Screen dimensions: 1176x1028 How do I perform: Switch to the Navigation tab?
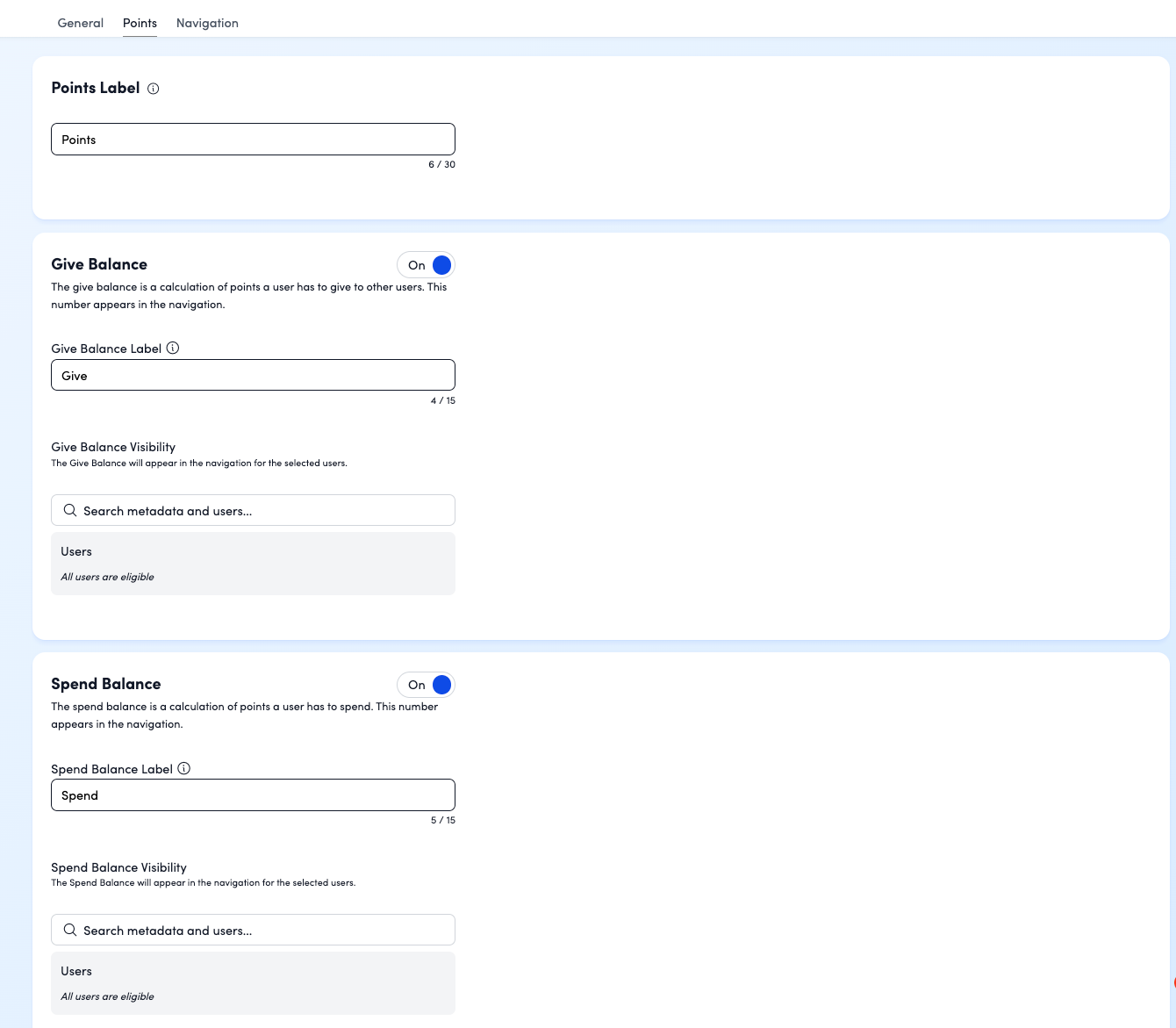207,23
